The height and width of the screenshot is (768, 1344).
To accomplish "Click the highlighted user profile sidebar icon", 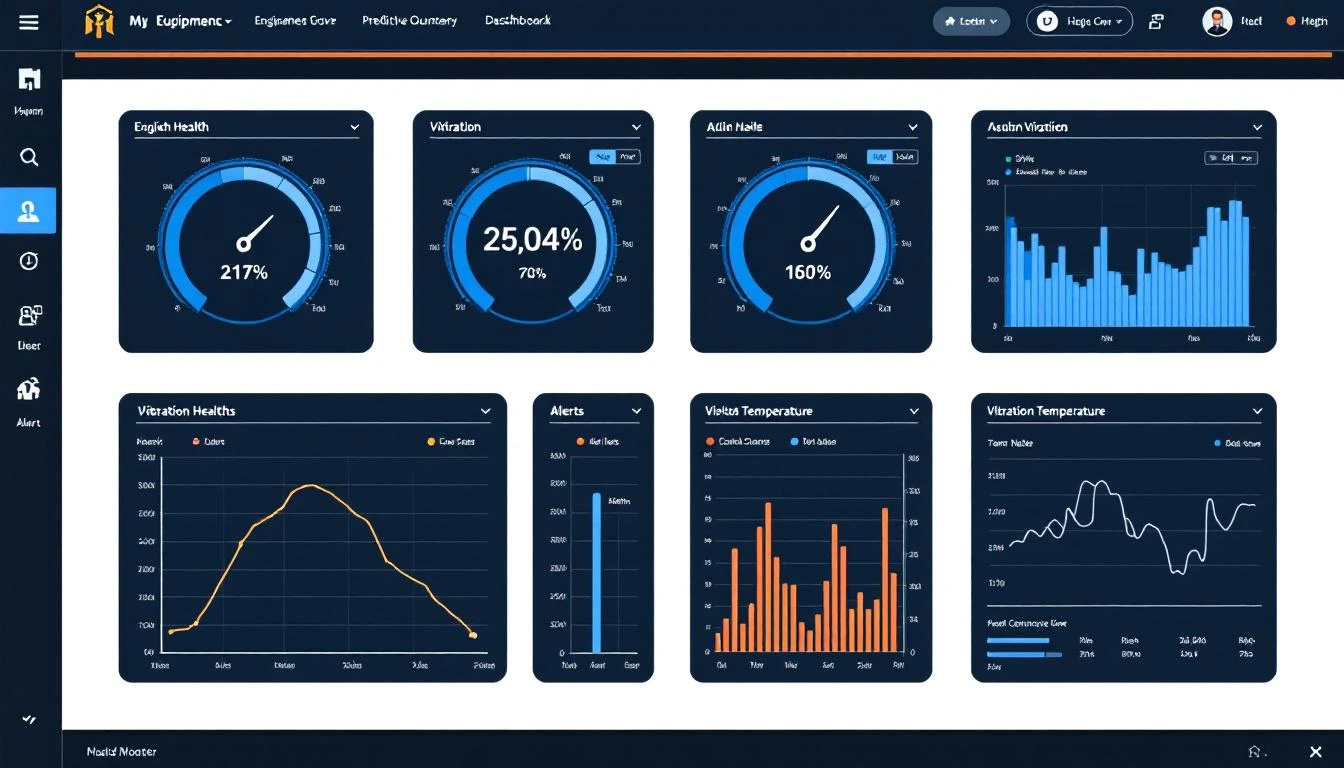I will click(x=28, y=209).
